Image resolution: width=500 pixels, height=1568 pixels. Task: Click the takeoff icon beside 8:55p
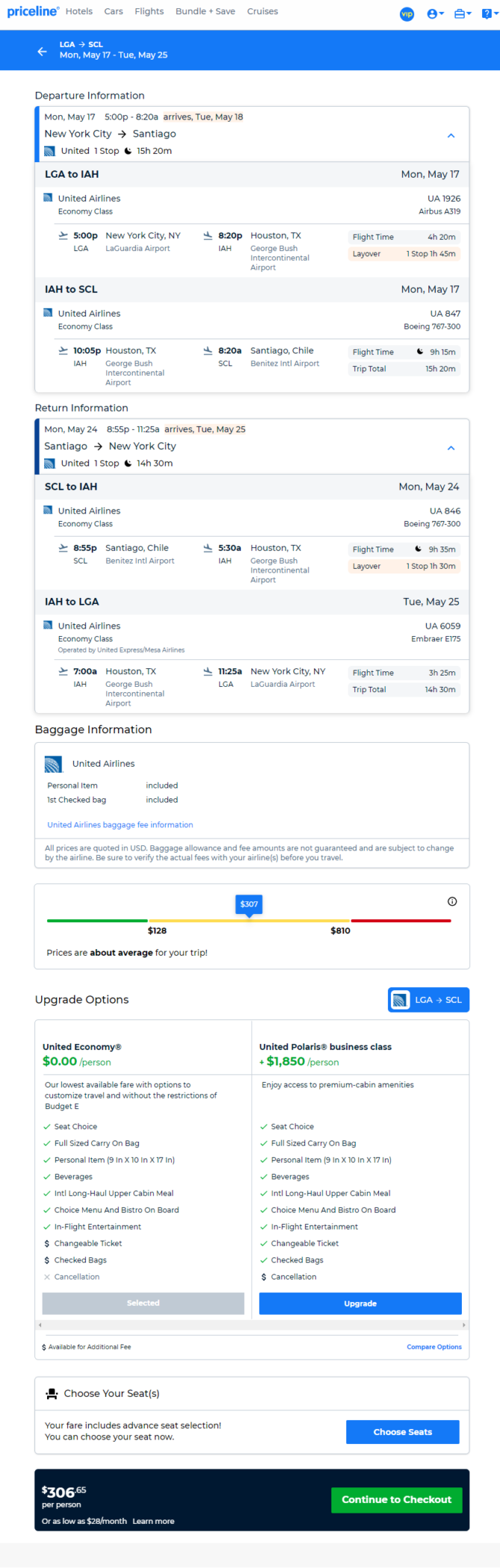pos(63,547)
